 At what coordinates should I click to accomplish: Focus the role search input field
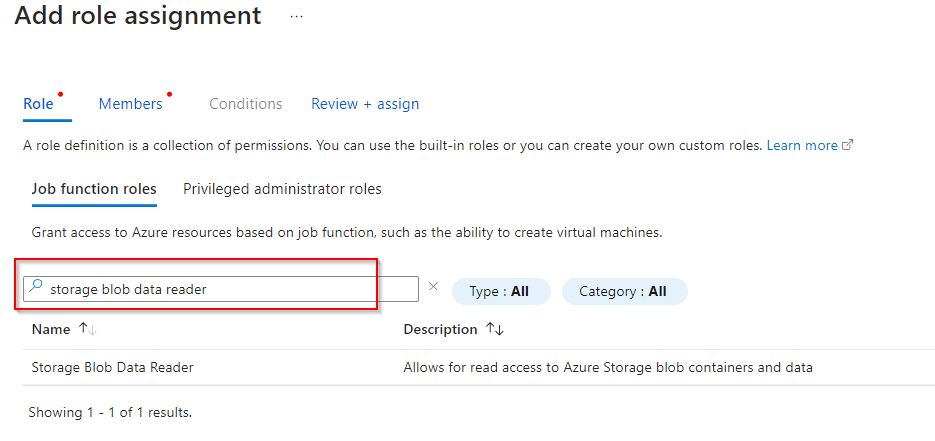tap(230, 289)
